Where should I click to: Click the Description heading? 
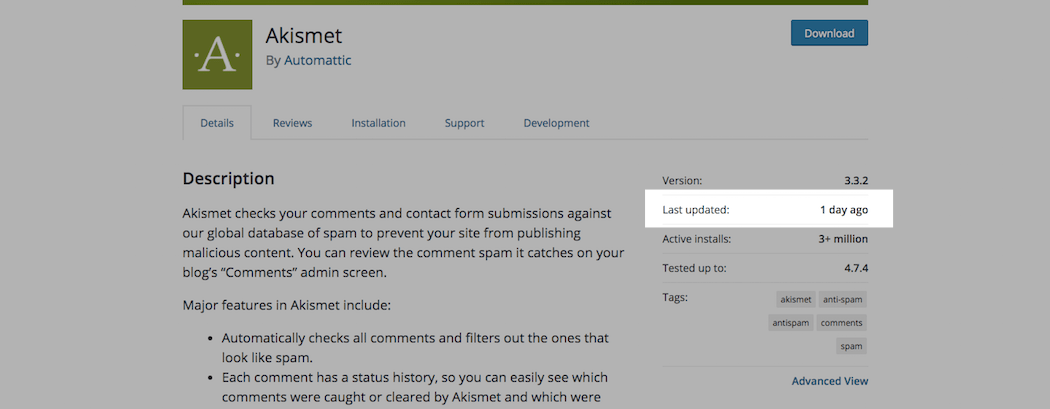[228, 179]
